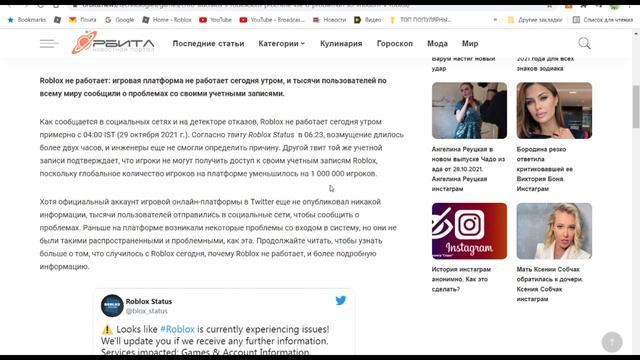The width and height of the screenshot is (640, 360).
Task: Click the text '1 000 000 игроков'
Action: (x=343, y=173)
